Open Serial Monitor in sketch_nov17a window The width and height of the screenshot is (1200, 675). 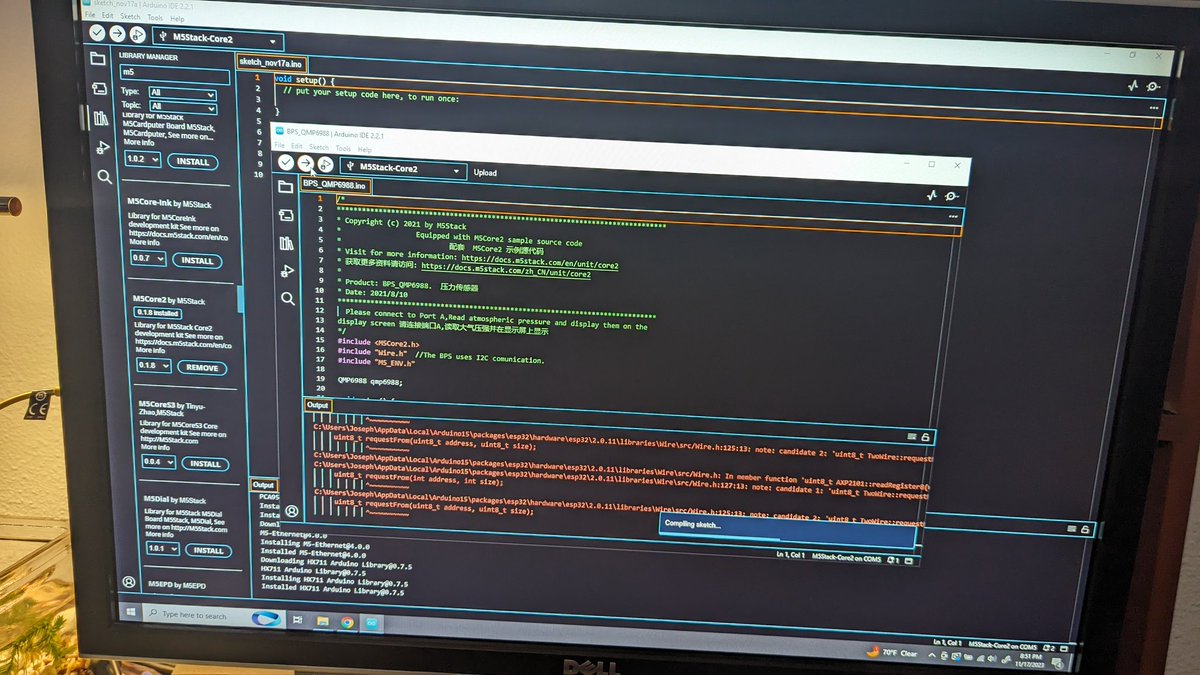click(x=1155, y=87)
